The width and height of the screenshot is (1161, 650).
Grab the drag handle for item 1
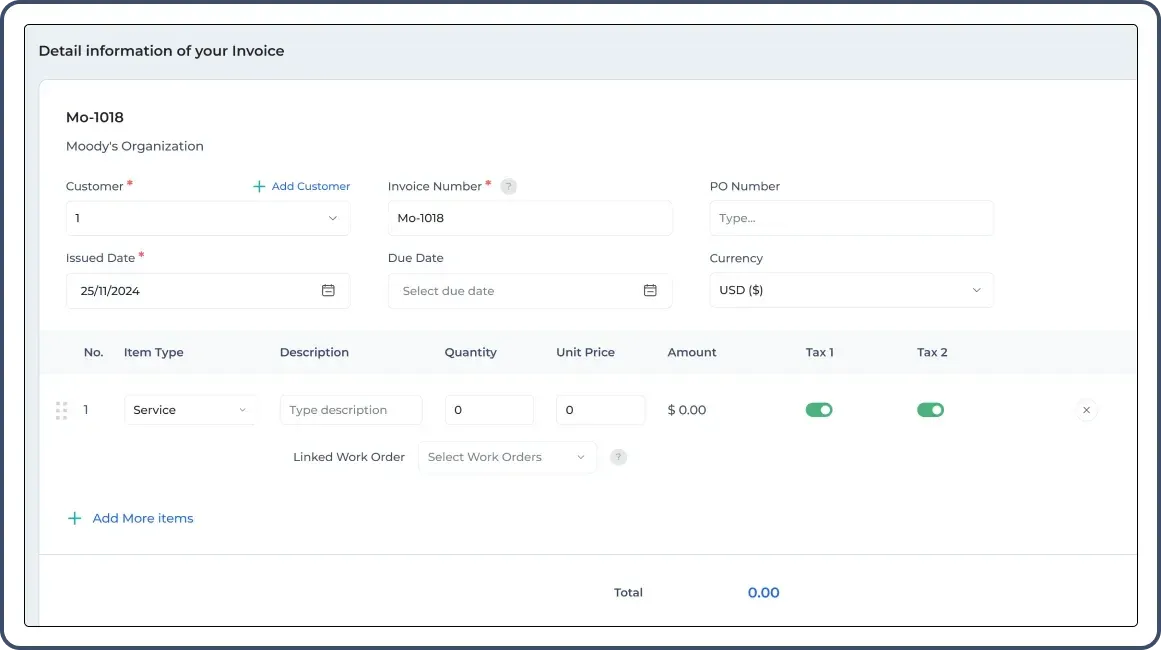point(61,409)
